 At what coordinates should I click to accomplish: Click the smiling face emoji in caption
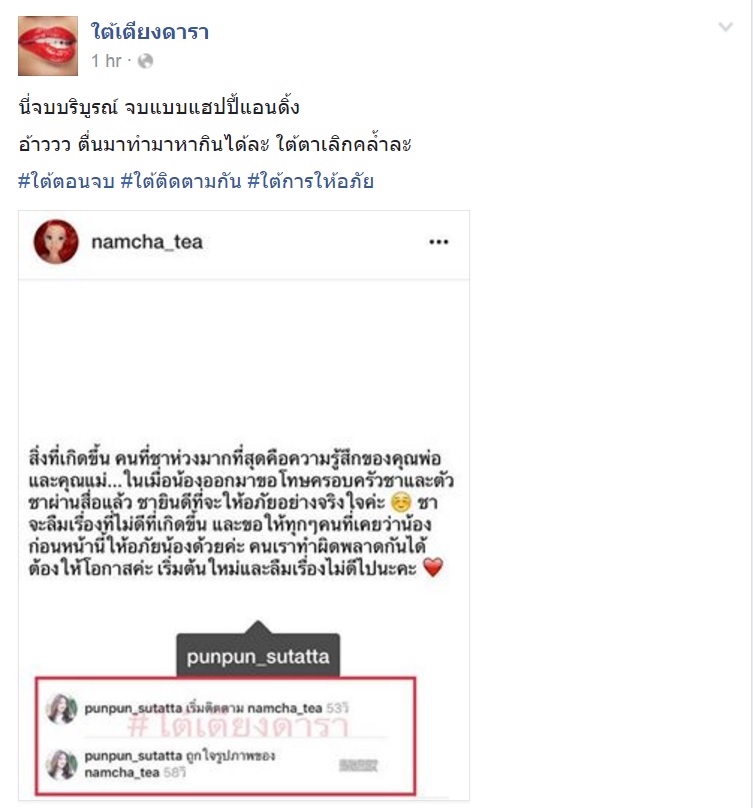click(401, 502)
